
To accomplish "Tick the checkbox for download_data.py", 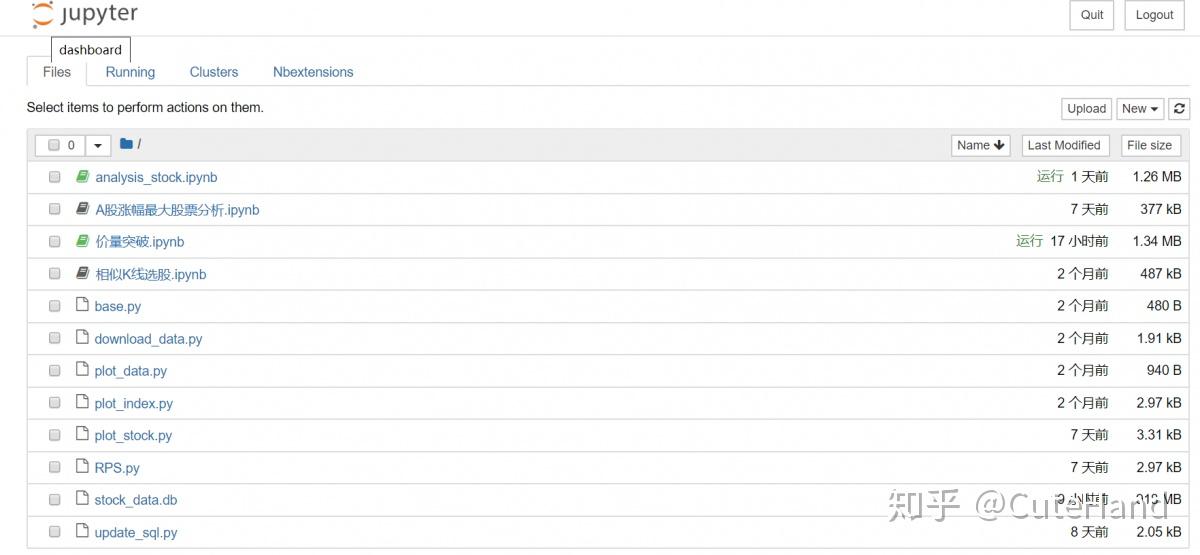I will 55,338.
